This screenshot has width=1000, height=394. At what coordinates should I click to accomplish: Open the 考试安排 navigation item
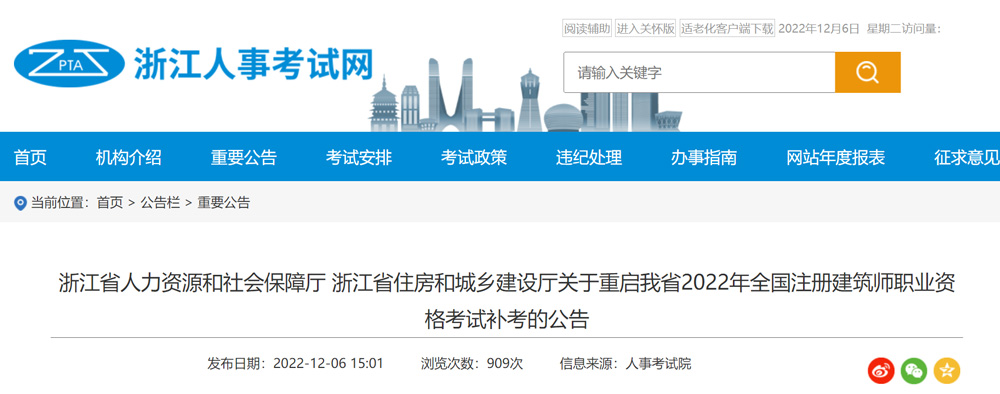pos(359,157)
